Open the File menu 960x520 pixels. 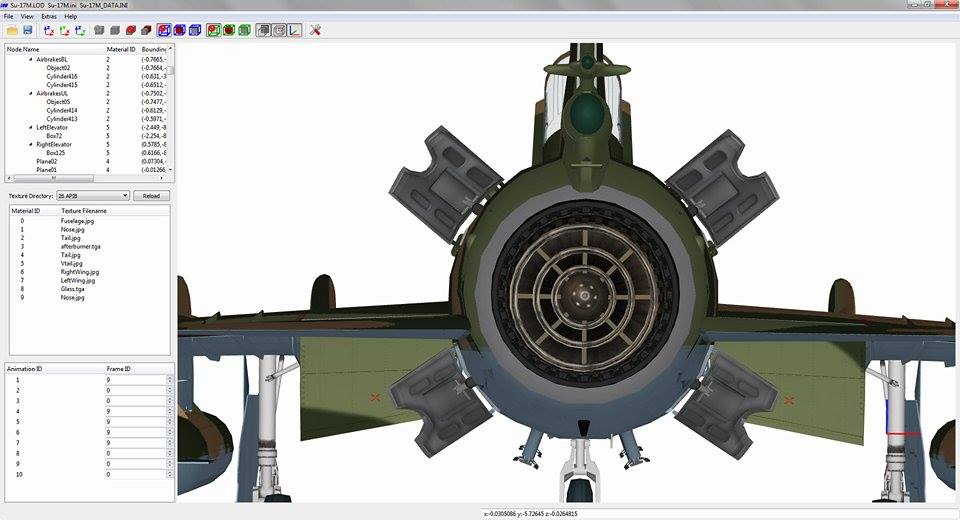(x=9, y=17)
